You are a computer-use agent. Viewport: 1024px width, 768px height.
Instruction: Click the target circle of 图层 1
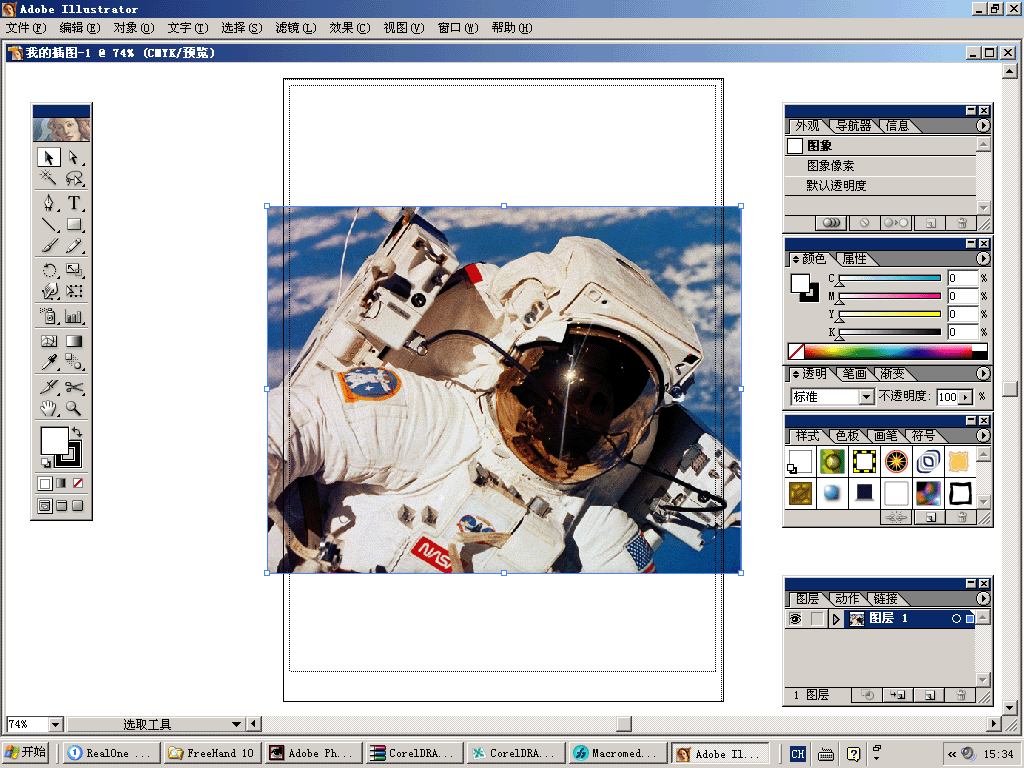pos(956,618)
